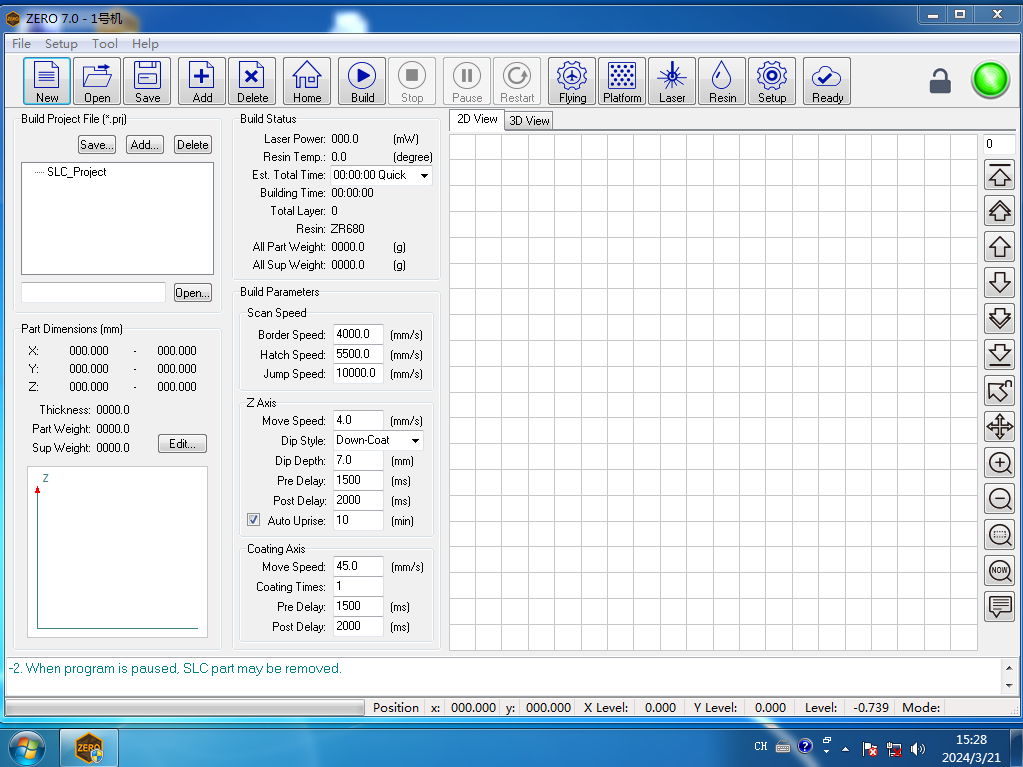Click the layer number field showing 0
Viewport: 1023px width, 767px height.
click(x=999, y=144)
